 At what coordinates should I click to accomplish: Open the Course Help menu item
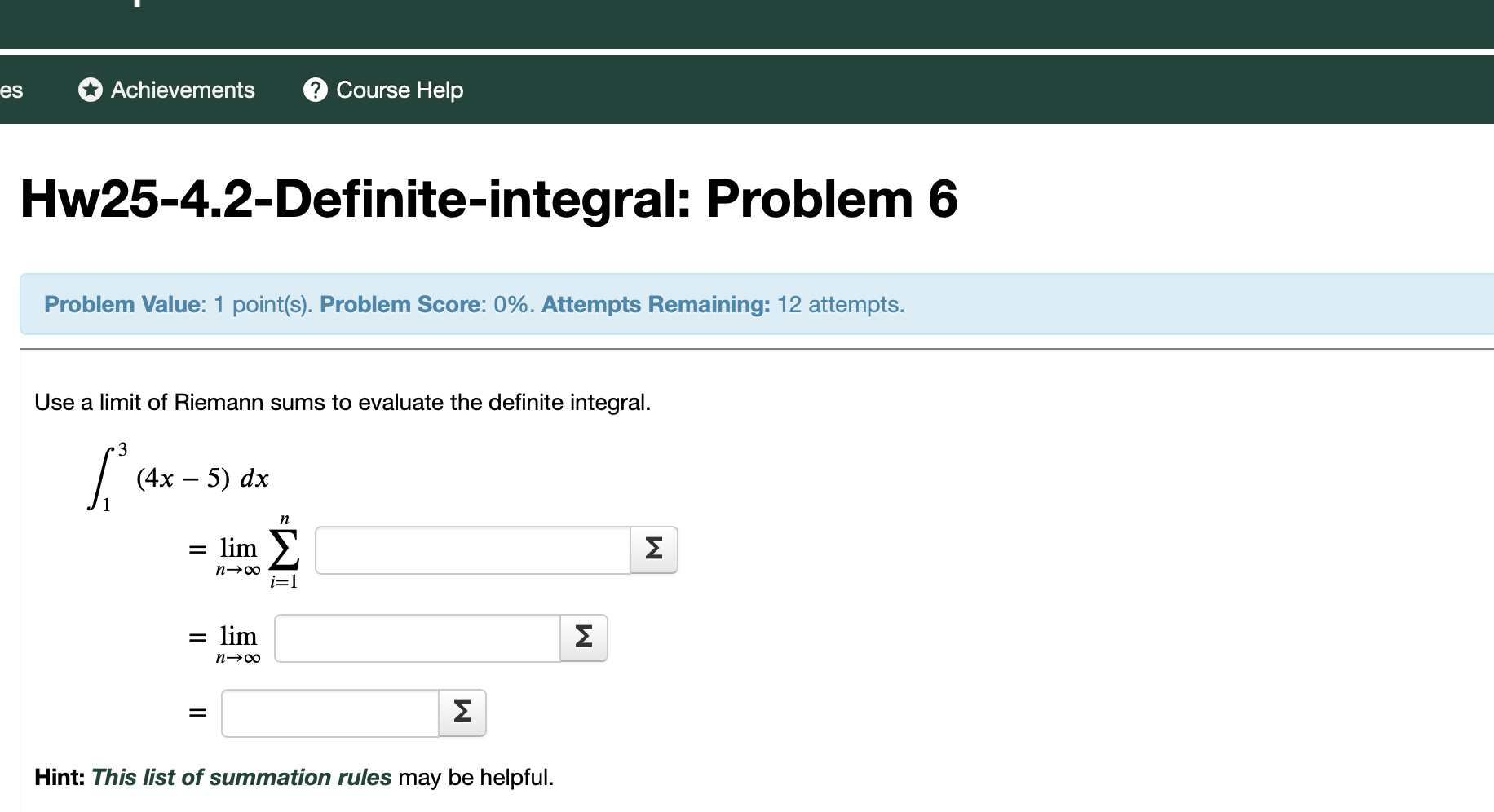(383, 90)
